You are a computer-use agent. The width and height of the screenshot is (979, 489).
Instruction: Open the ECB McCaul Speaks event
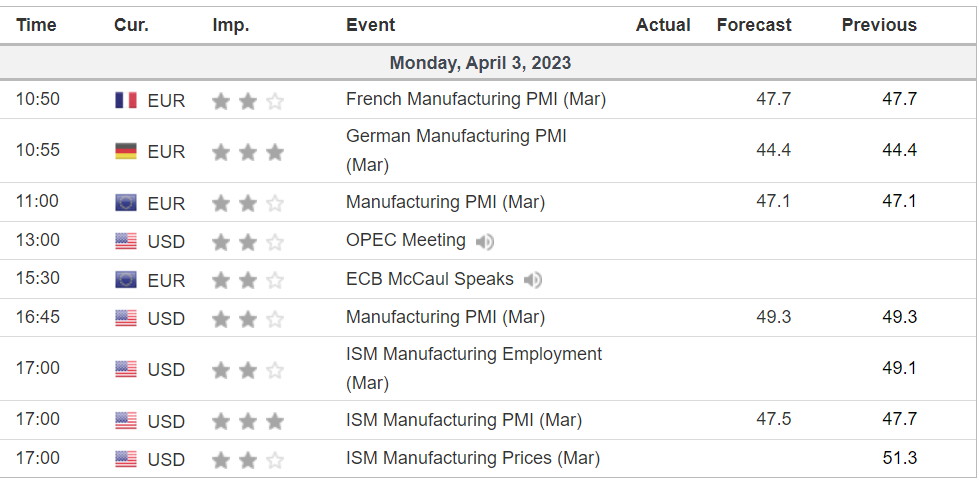coord(430,279)
